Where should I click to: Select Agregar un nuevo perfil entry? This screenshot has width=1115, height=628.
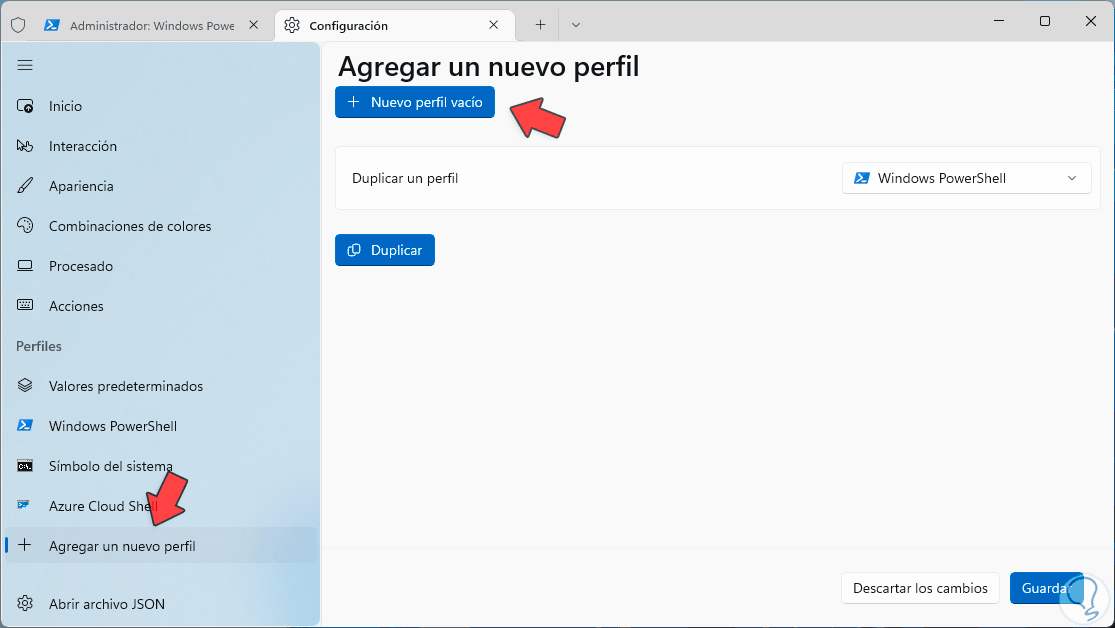(161, 545)
